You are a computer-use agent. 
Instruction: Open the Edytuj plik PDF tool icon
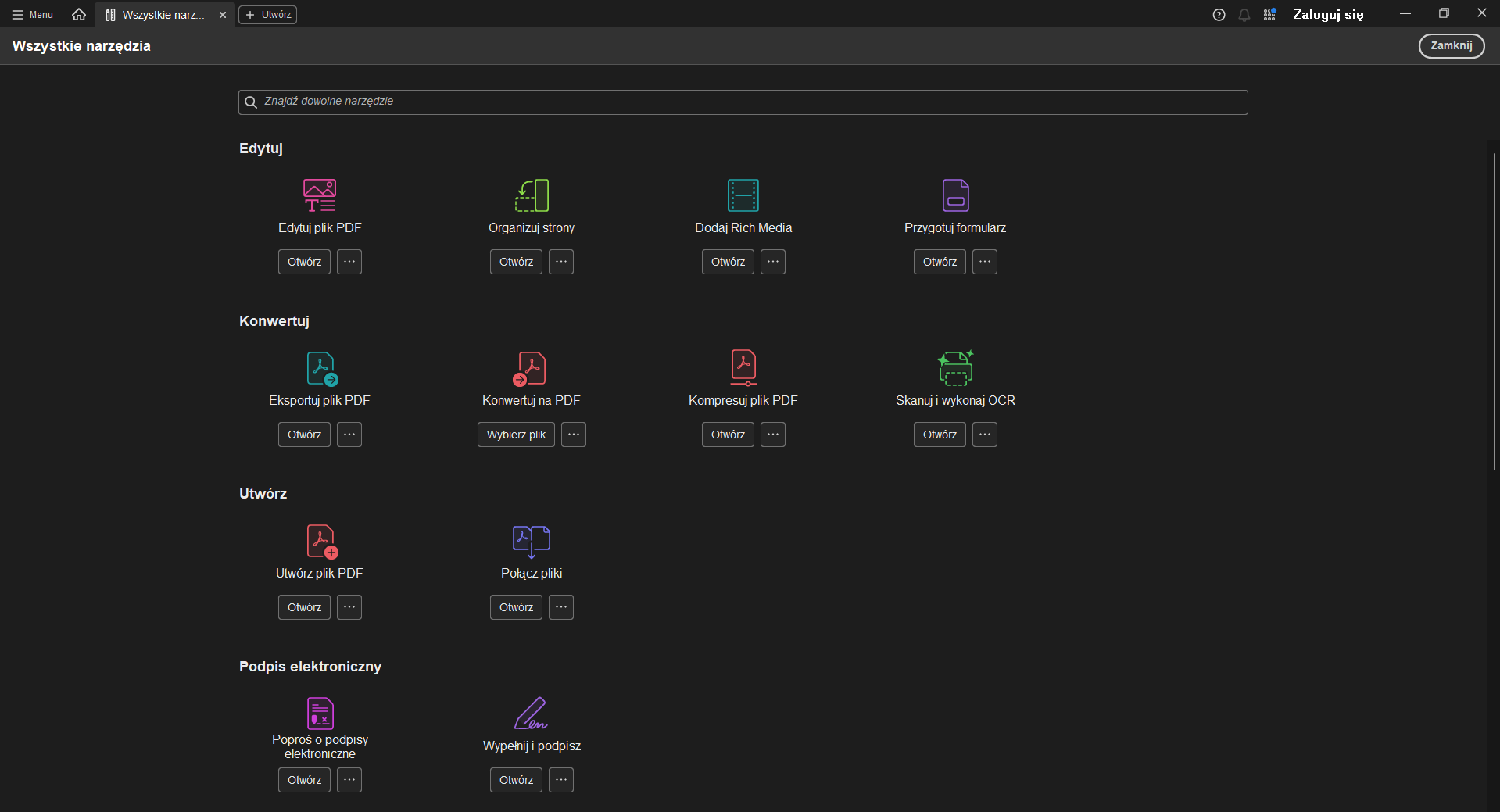tap(320, 195)
